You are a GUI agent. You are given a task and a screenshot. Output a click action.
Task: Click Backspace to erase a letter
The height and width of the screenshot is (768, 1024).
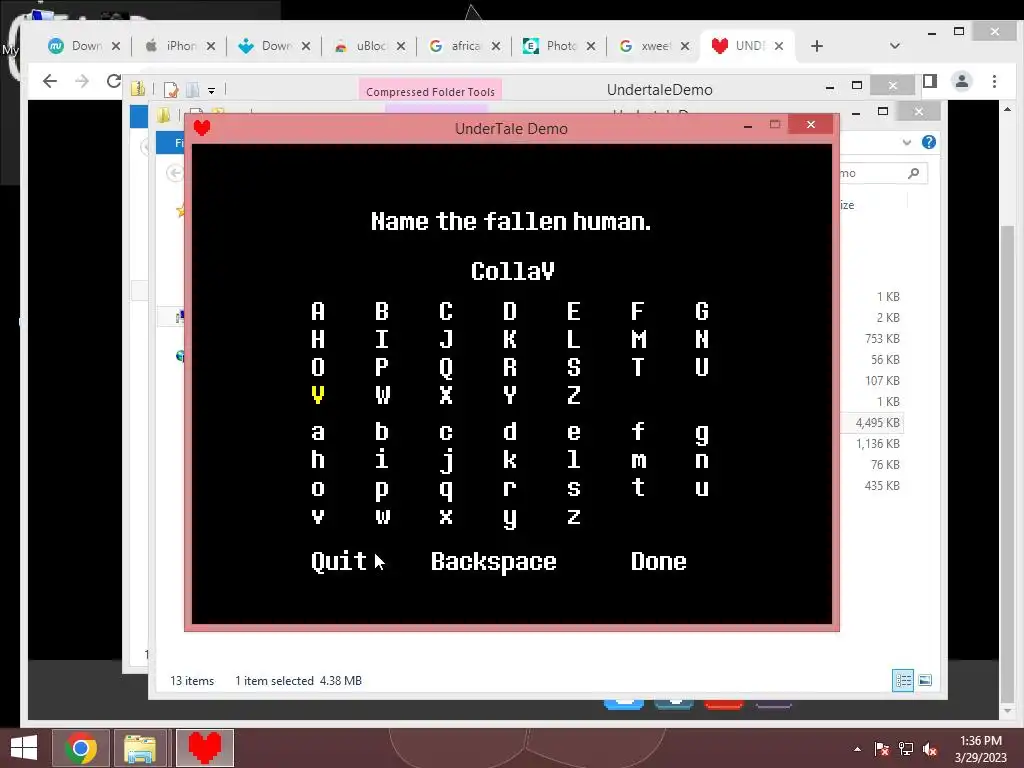494,562
